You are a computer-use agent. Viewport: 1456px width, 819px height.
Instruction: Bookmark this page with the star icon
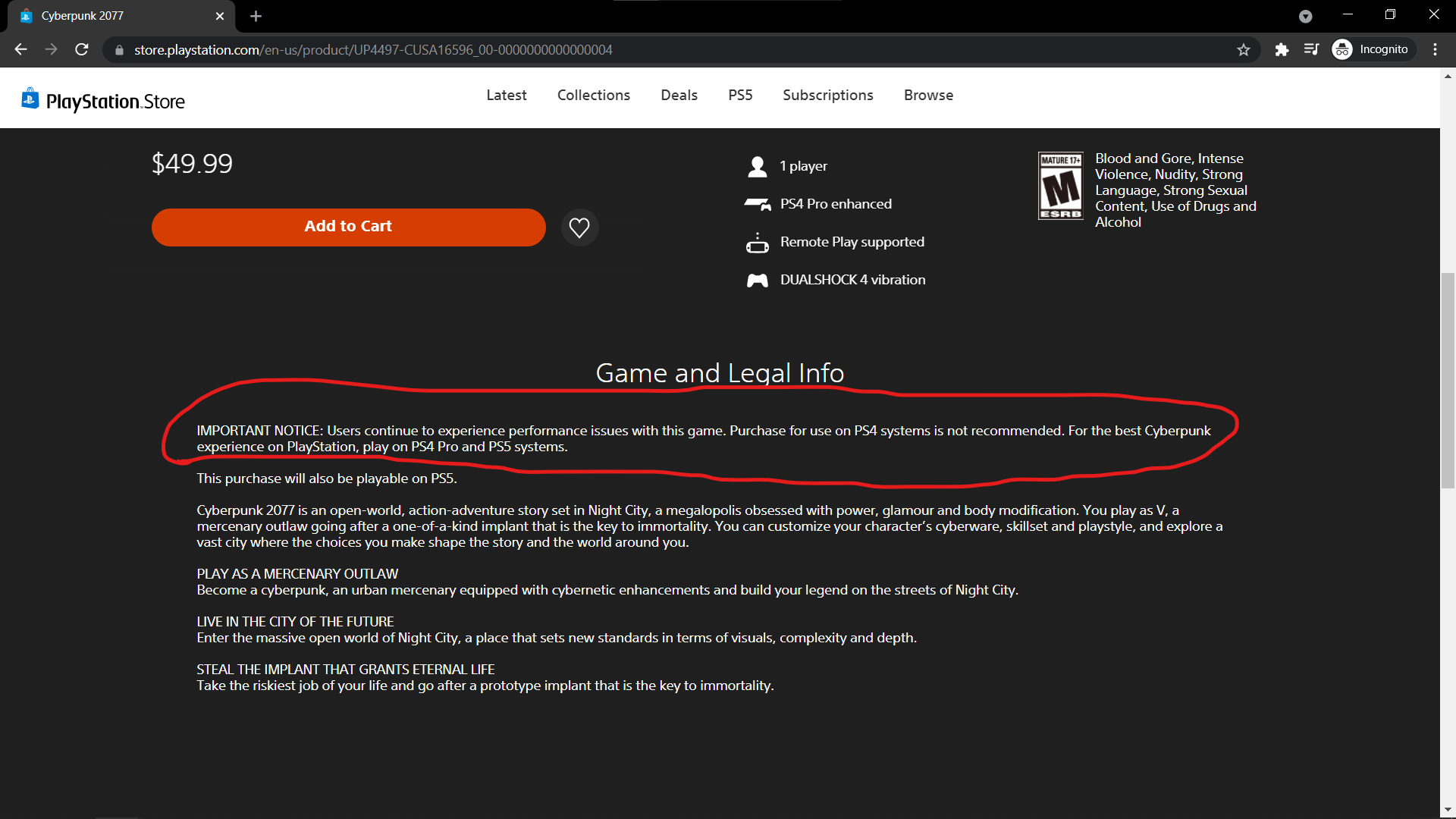tap(1244, 49)
